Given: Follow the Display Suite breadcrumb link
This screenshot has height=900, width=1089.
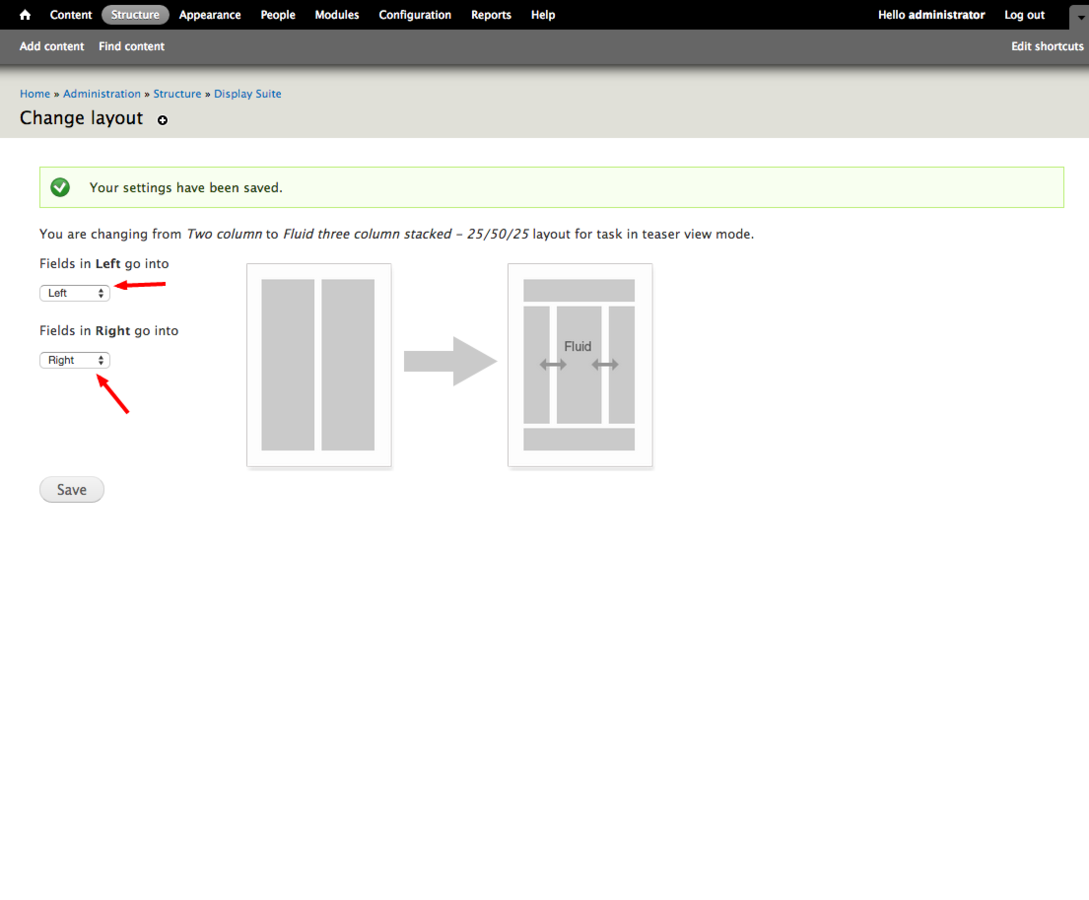Looking at the screenshot, I should 247,94.
